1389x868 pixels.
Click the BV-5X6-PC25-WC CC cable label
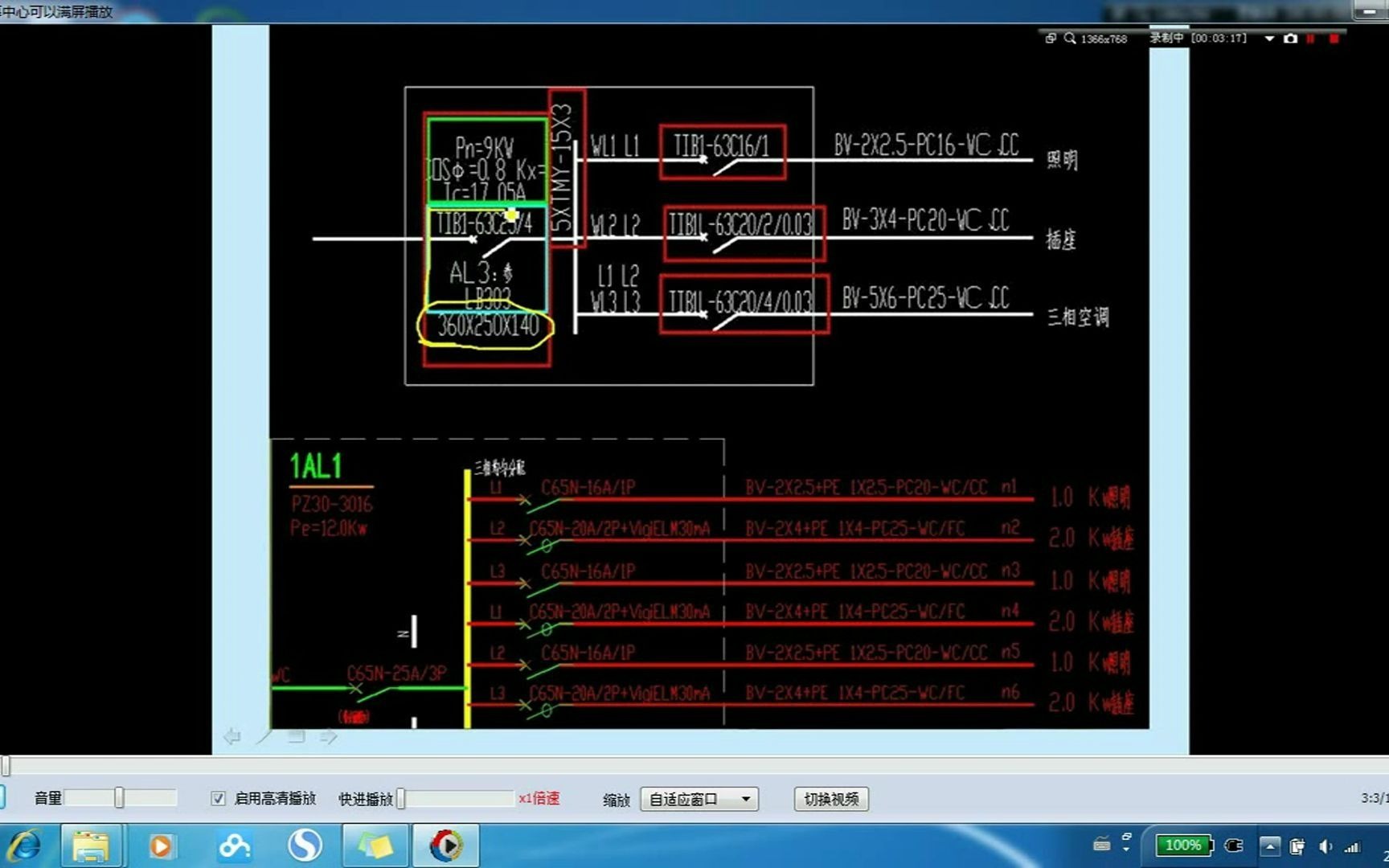point(925,298)
